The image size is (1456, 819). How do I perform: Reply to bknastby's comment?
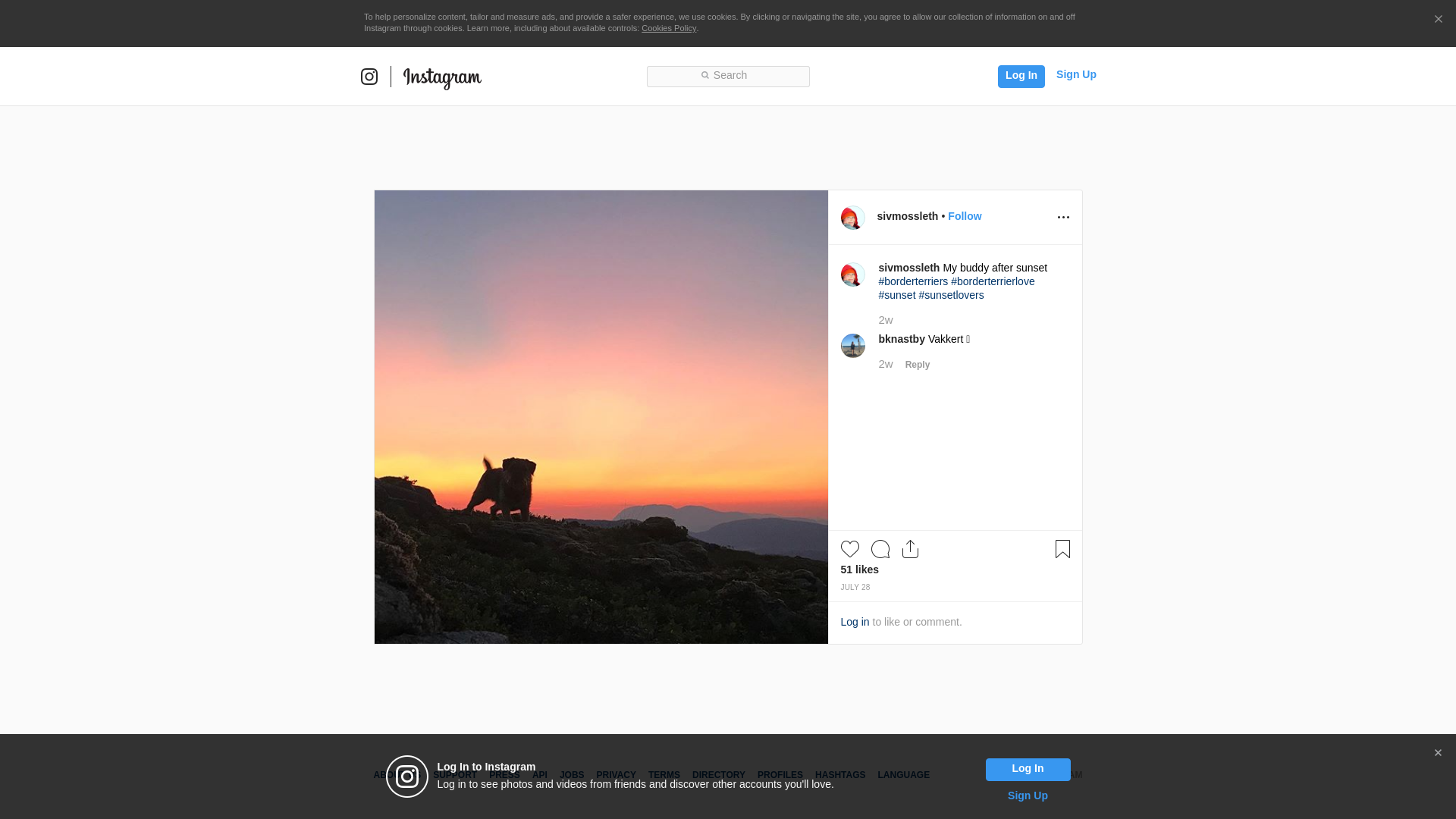pyautogui.click(x=917, y=365)
